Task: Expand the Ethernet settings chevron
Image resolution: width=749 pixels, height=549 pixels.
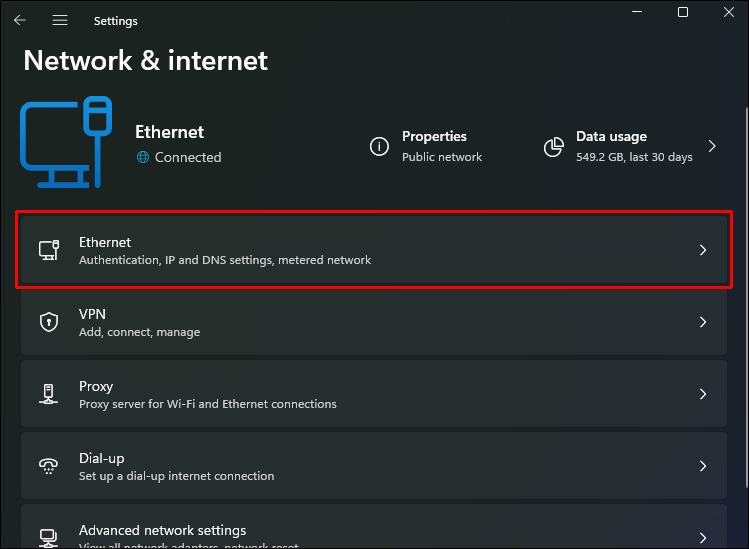Action: coord(703,250)
